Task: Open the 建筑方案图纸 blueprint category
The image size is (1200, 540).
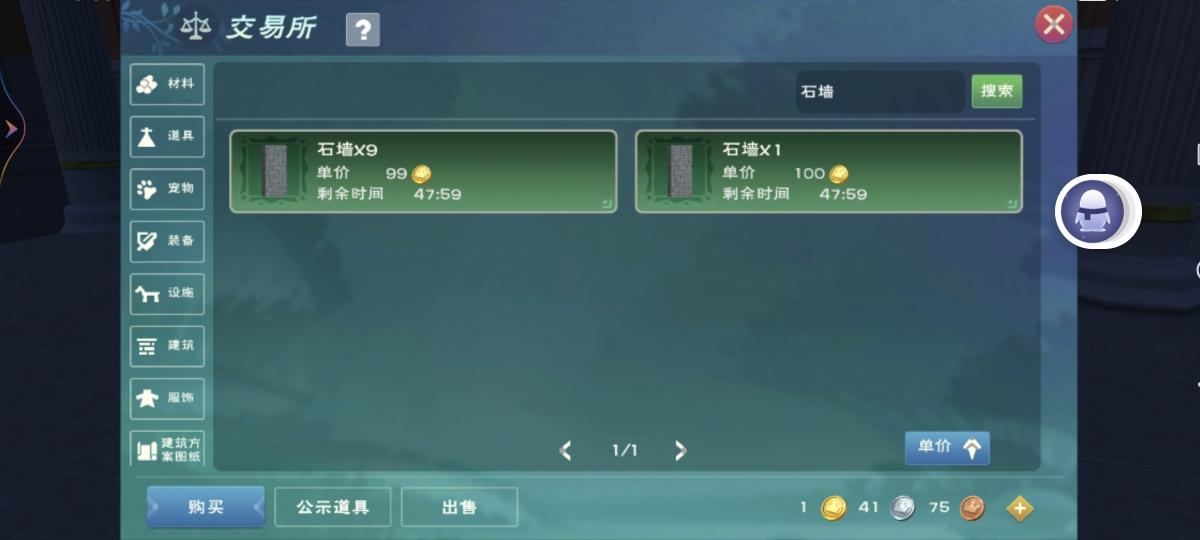Action: pos(167,449)
